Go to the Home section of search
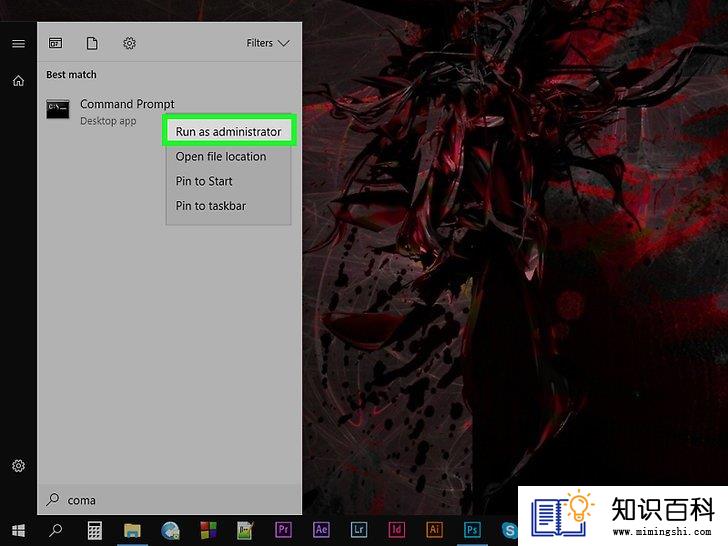The width and height of the screenshot is (728, 546). coord(18,81)
